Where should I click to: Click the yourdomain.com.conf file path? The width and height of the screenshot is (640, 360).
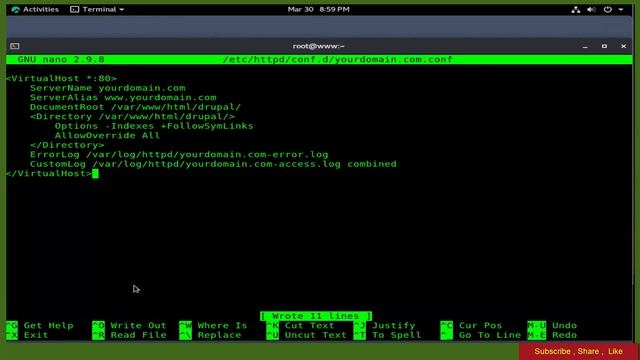[338, 60]
